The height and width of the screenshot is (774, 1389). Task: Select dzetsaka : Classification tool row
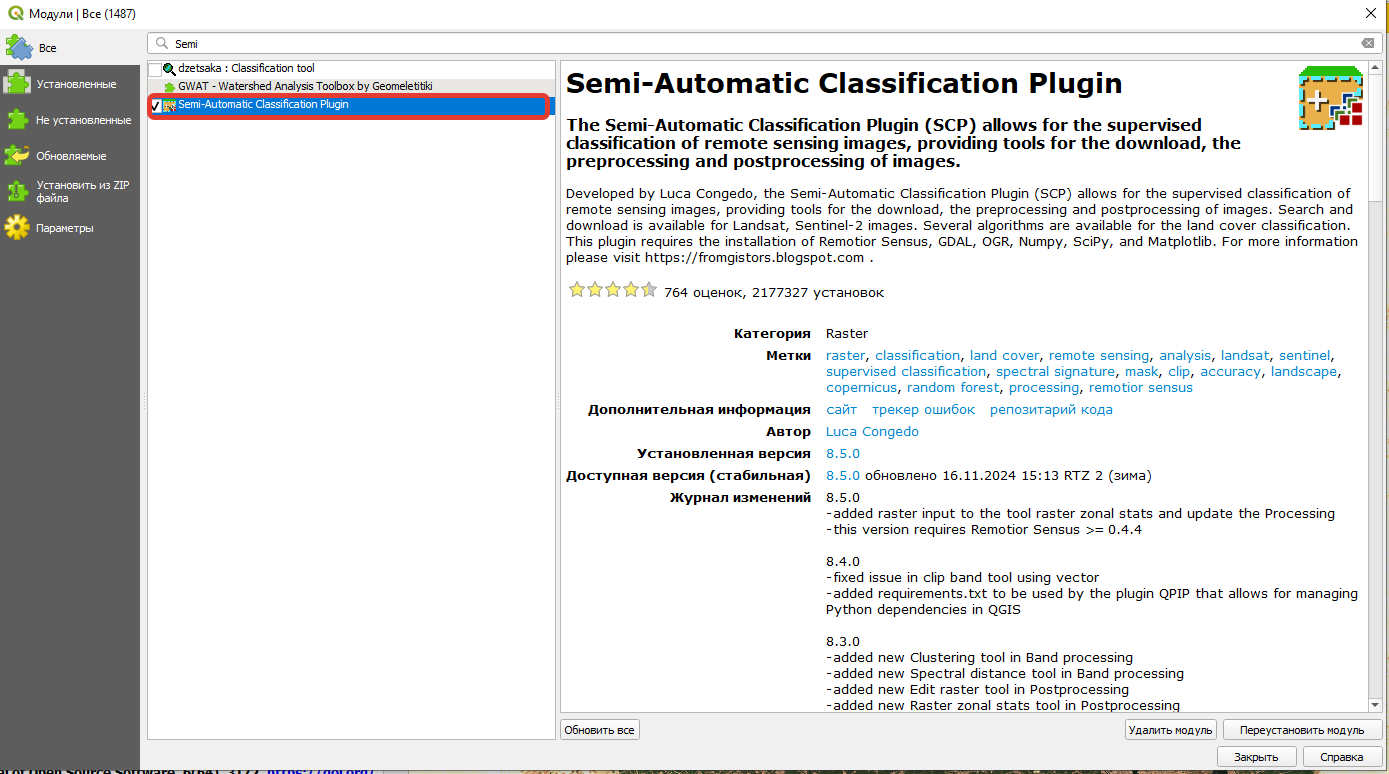click(351, 69)
